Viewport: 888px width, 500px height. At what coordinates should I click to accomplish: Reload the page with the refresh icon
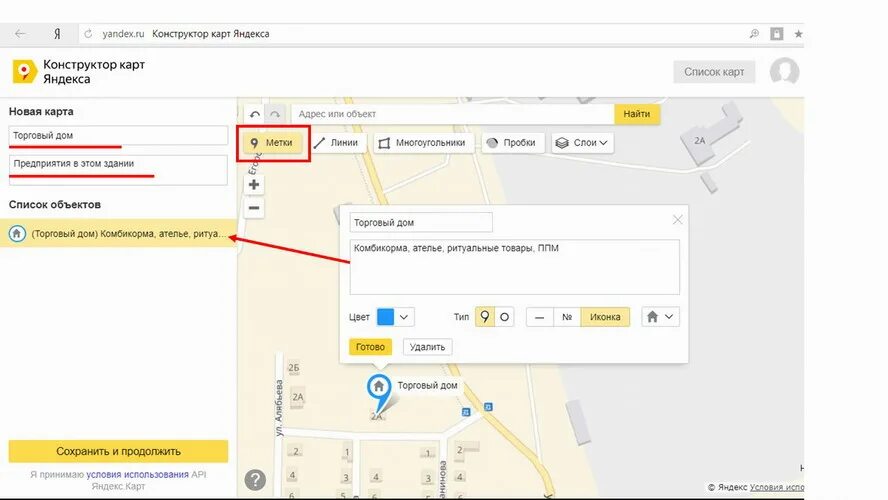click(88, 34)
